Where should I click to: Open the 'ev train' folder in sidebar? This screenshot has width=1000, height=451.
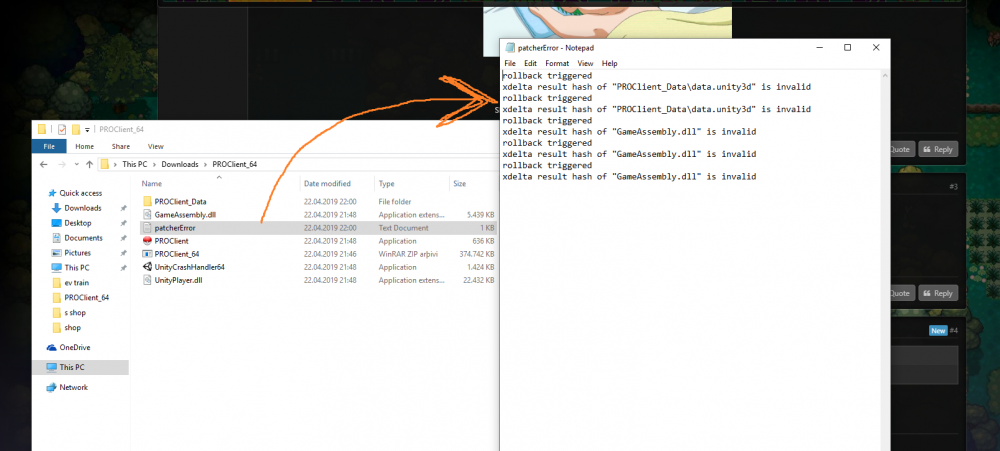point(76,283)
